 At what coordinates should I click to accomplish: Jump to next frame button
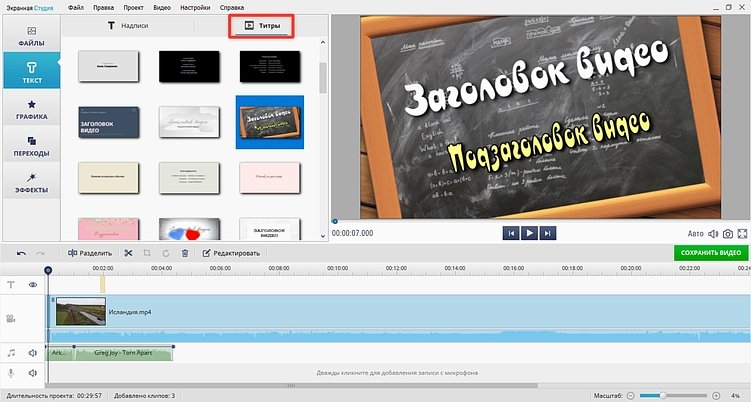tap(547, 233)
